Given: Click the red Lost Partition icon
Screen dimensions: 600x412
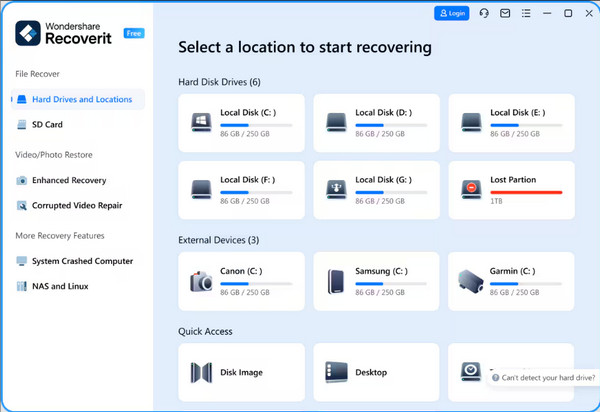Looking at the screenshot, I should point(471,189).
